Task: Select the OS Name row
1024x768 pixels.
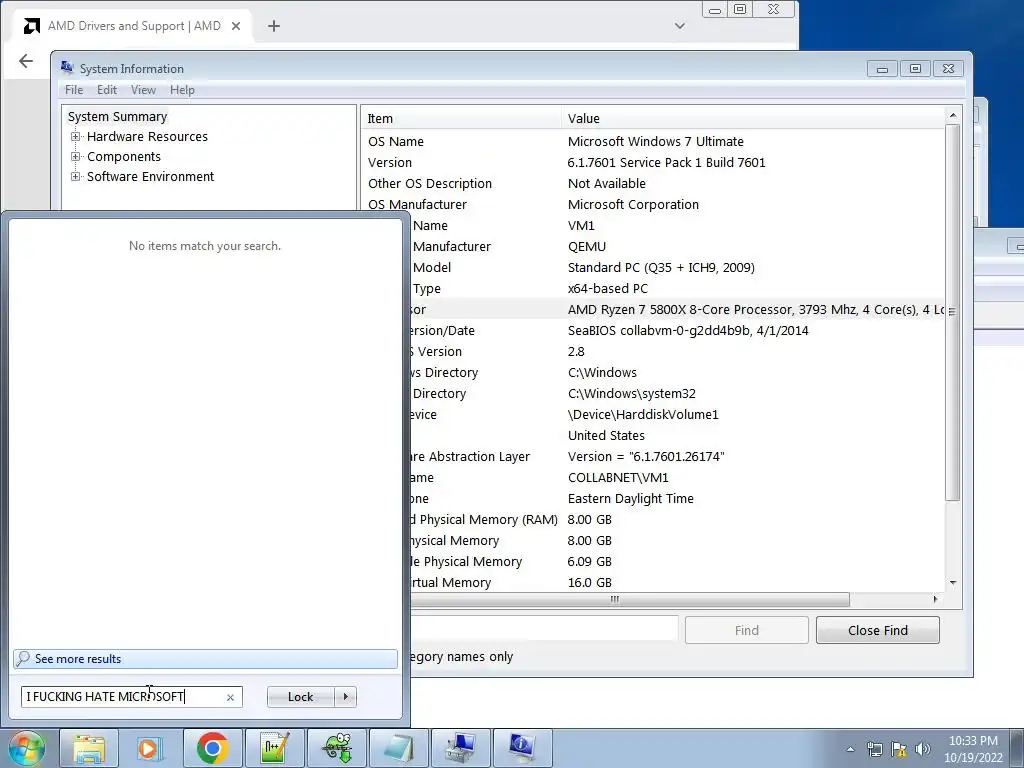Action: click(x=653, y=142)
